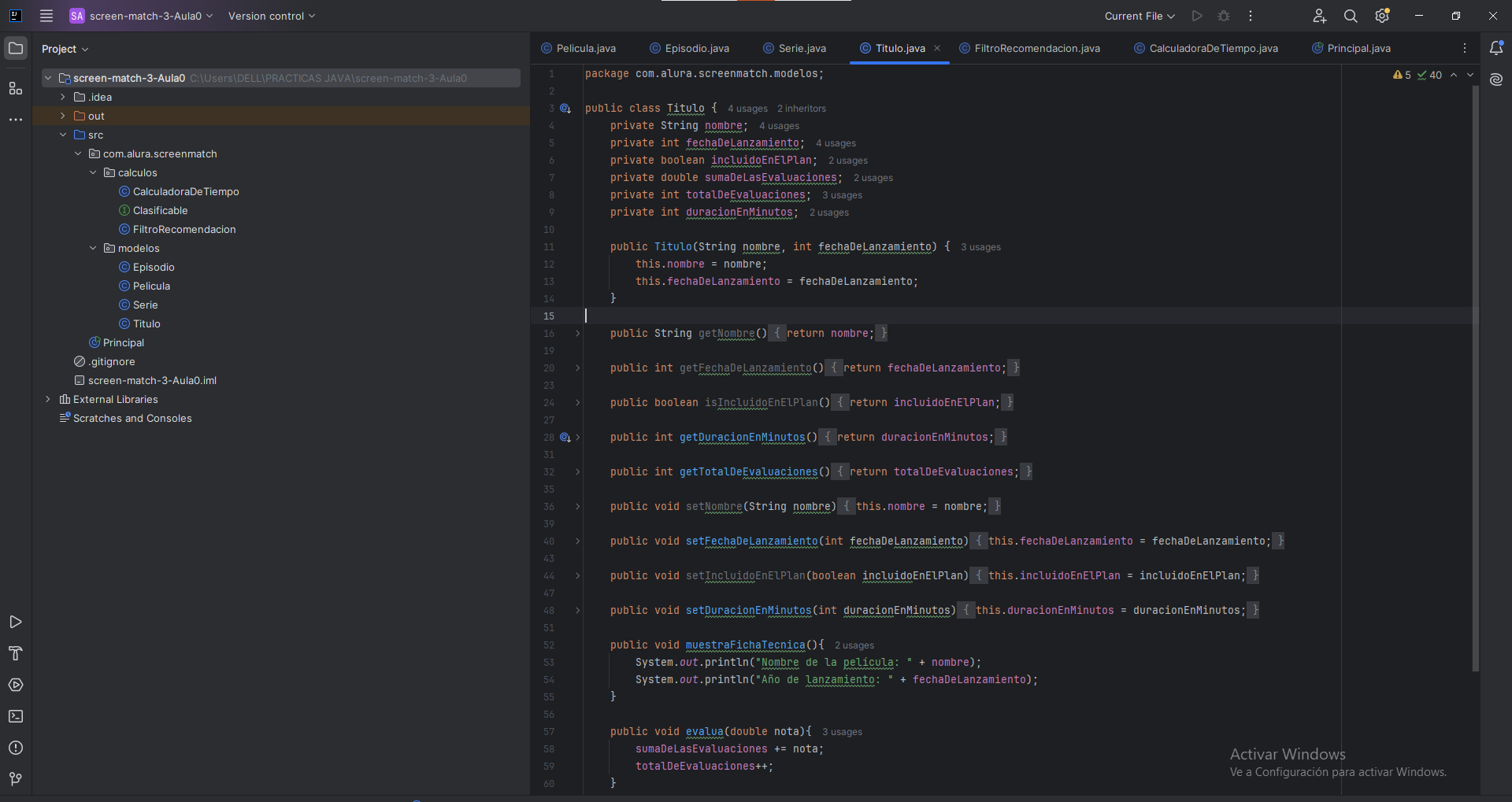Toggle the Project tool window icon
Screen dimensions: 1512x802
tap(16, 48)
